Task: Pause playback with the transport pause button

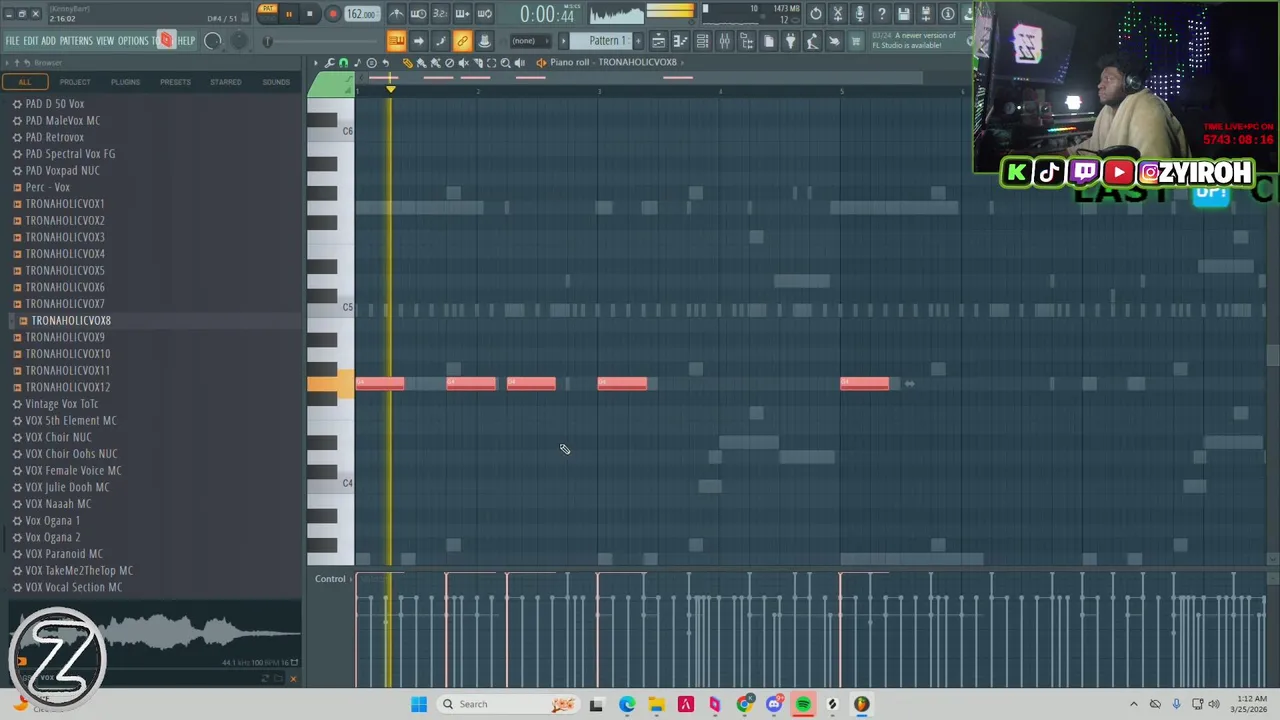Action: (289, 14)
